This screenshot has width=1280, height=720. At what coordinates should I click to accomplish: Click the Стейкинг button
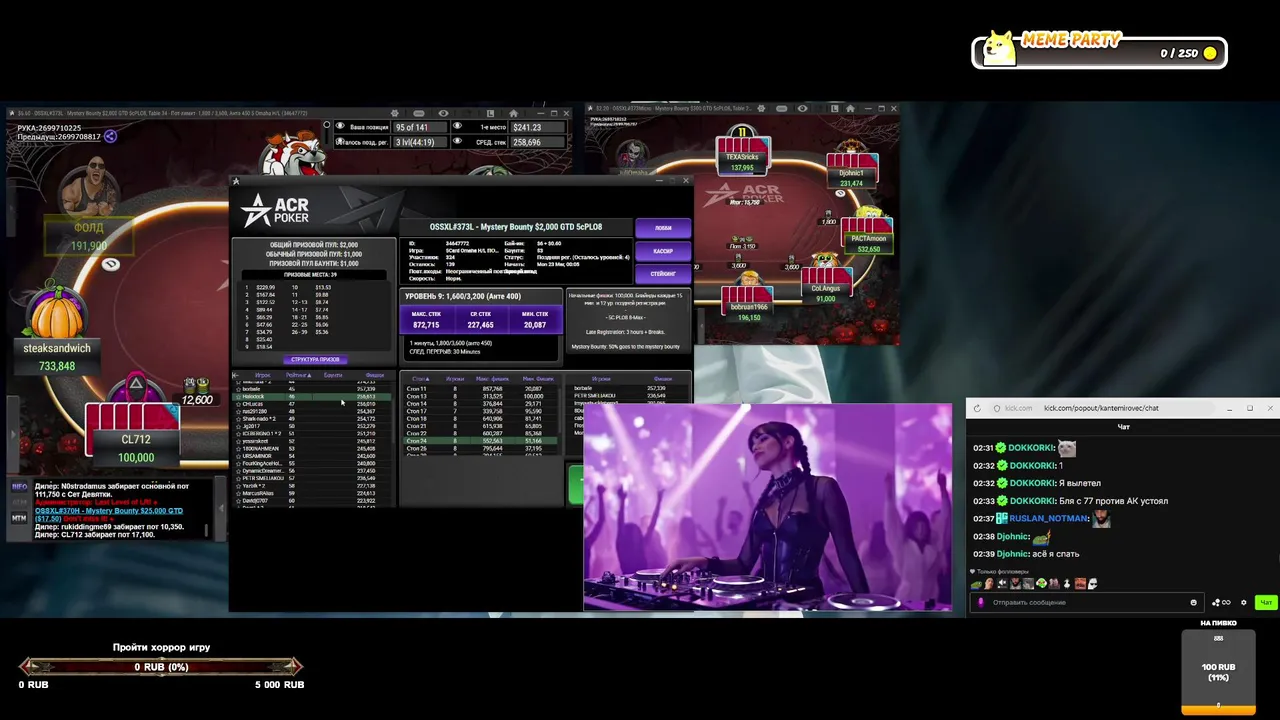point(663,274)
